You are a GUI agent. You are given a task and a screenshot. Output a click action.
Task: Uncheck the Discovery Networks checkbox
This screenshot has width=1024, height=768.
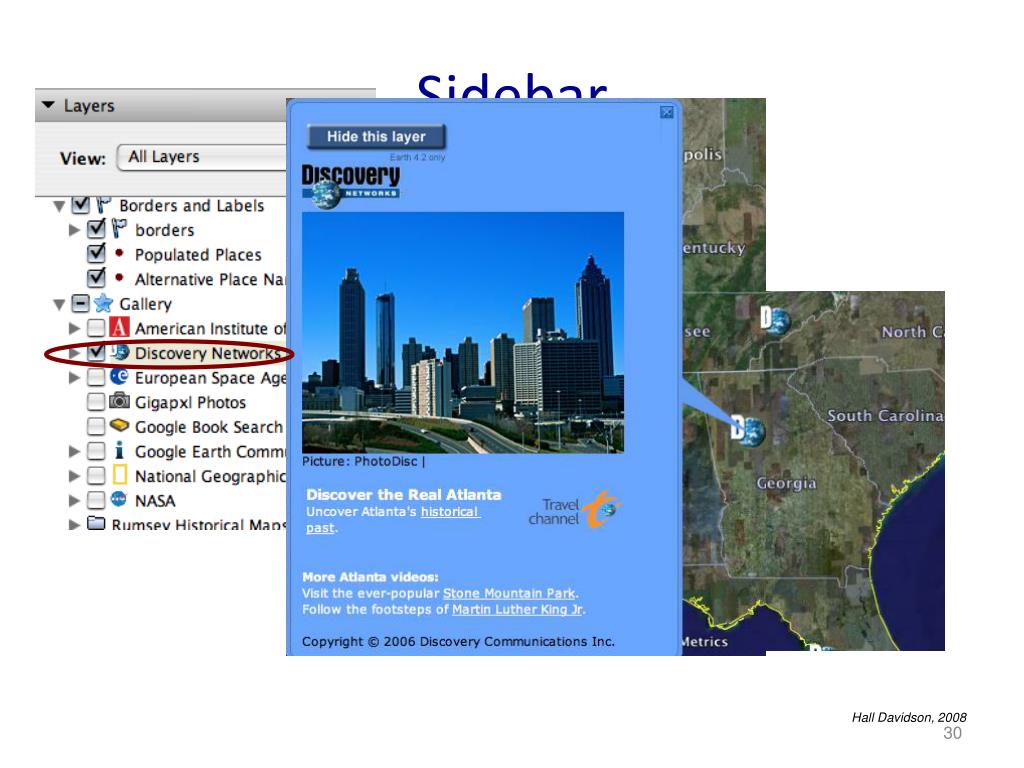point(96,352)
